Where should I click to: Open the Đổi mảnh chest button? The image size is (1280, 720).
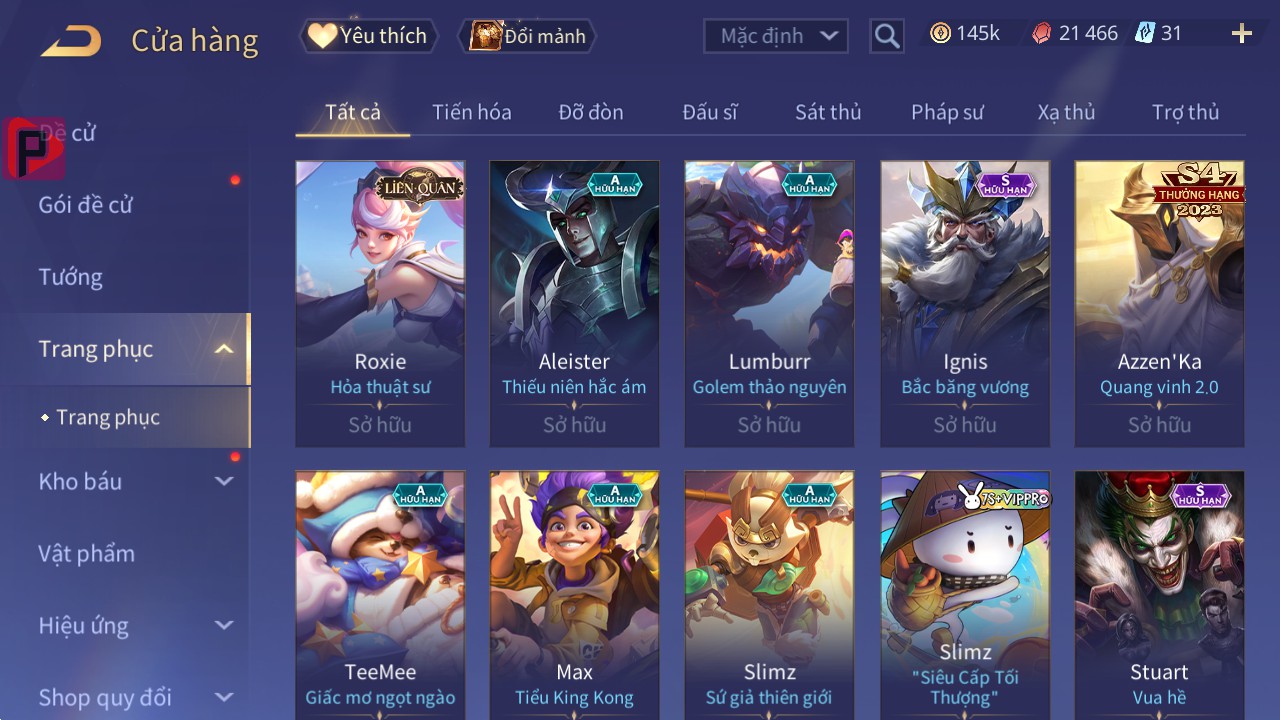[527, 36]
